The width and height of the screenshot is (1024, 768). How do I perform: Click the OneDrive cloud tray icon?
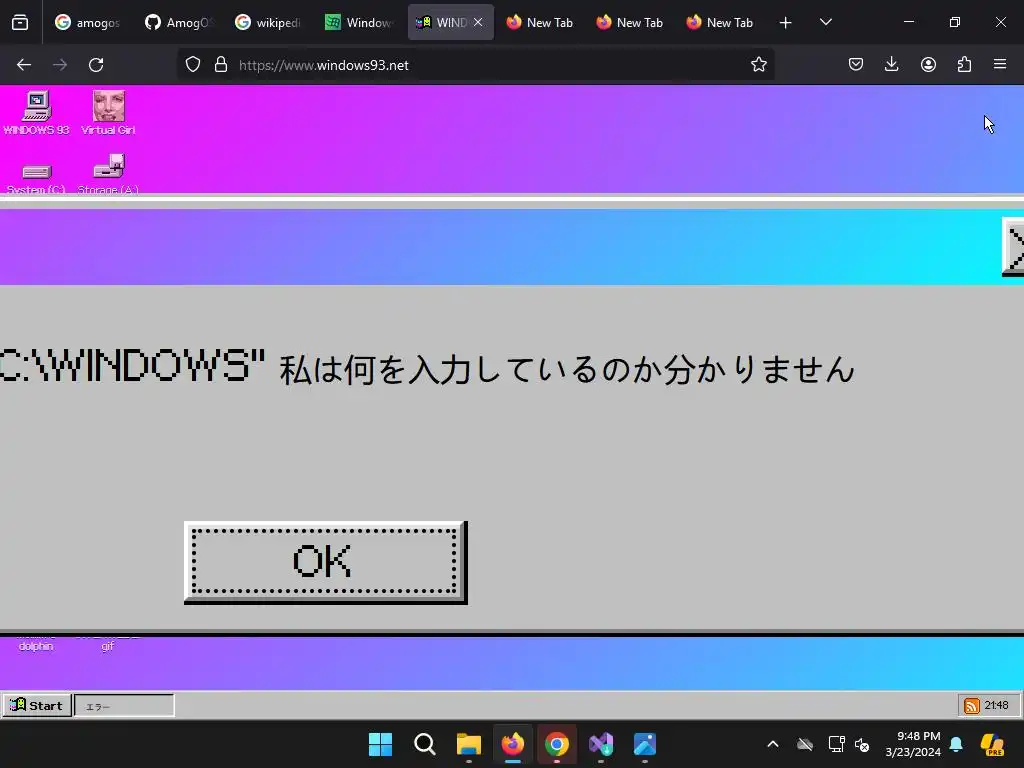(x=805, y=744)
